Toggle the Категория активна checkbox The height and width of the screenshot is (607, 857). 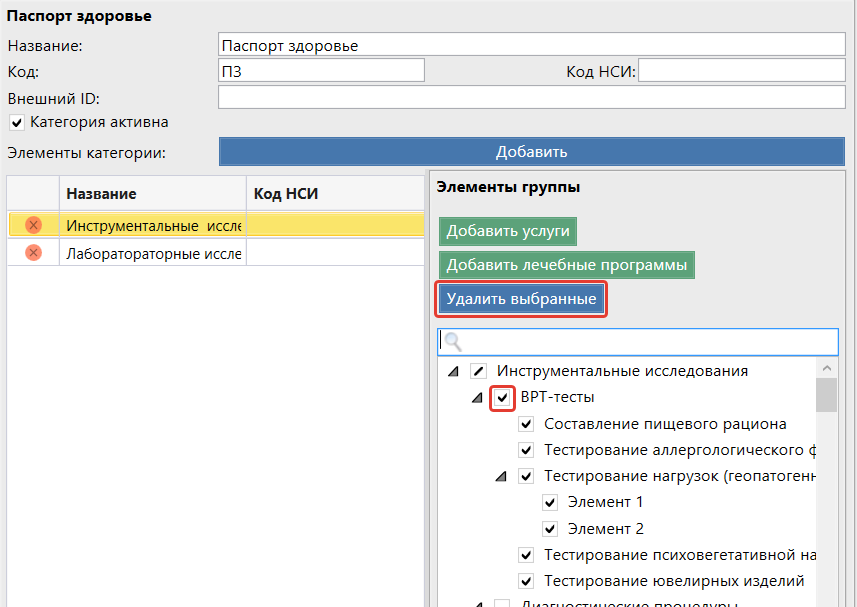[17, 122]
